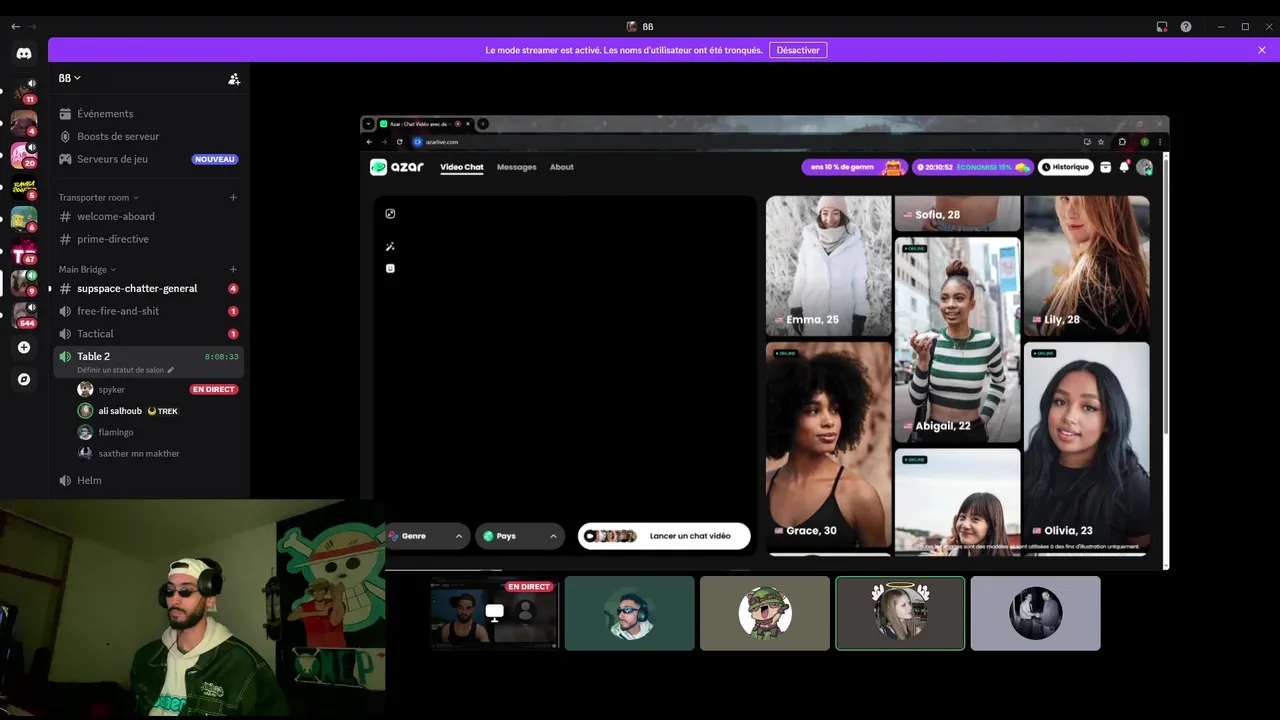
Task: Click Emma, 25 profile card
Action: 828,265
